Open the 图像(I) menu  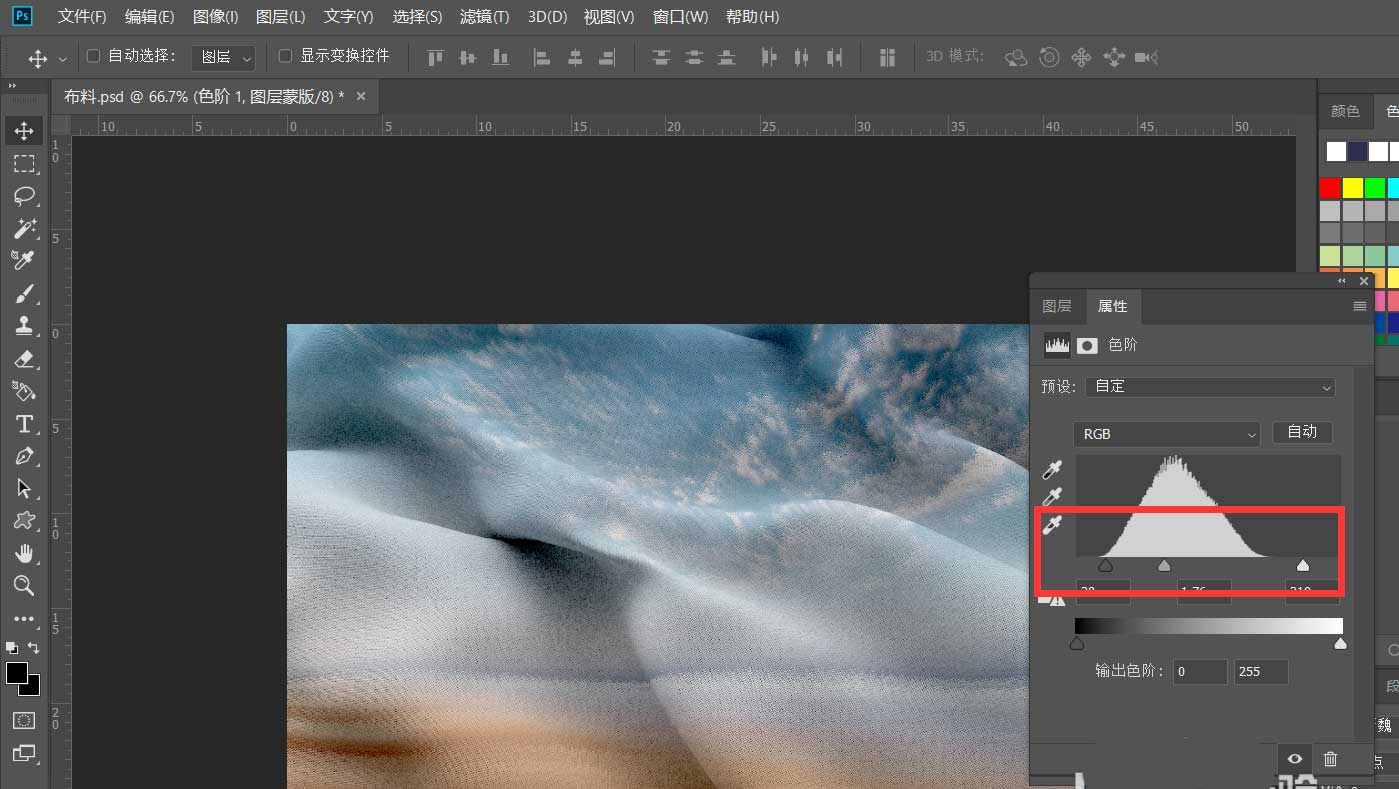[x=215, y=17]
